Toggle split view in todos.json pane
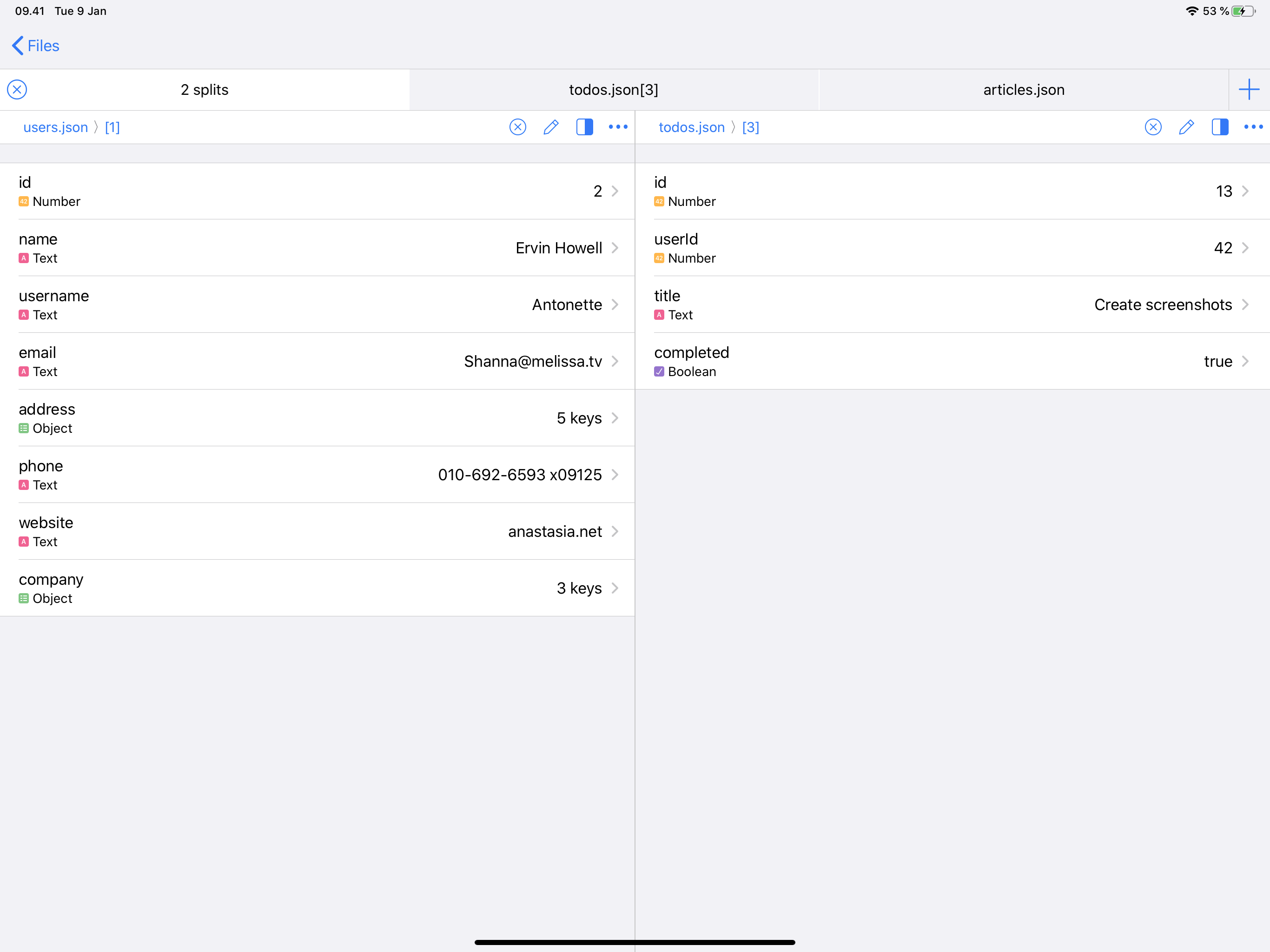 [1219, 127]
